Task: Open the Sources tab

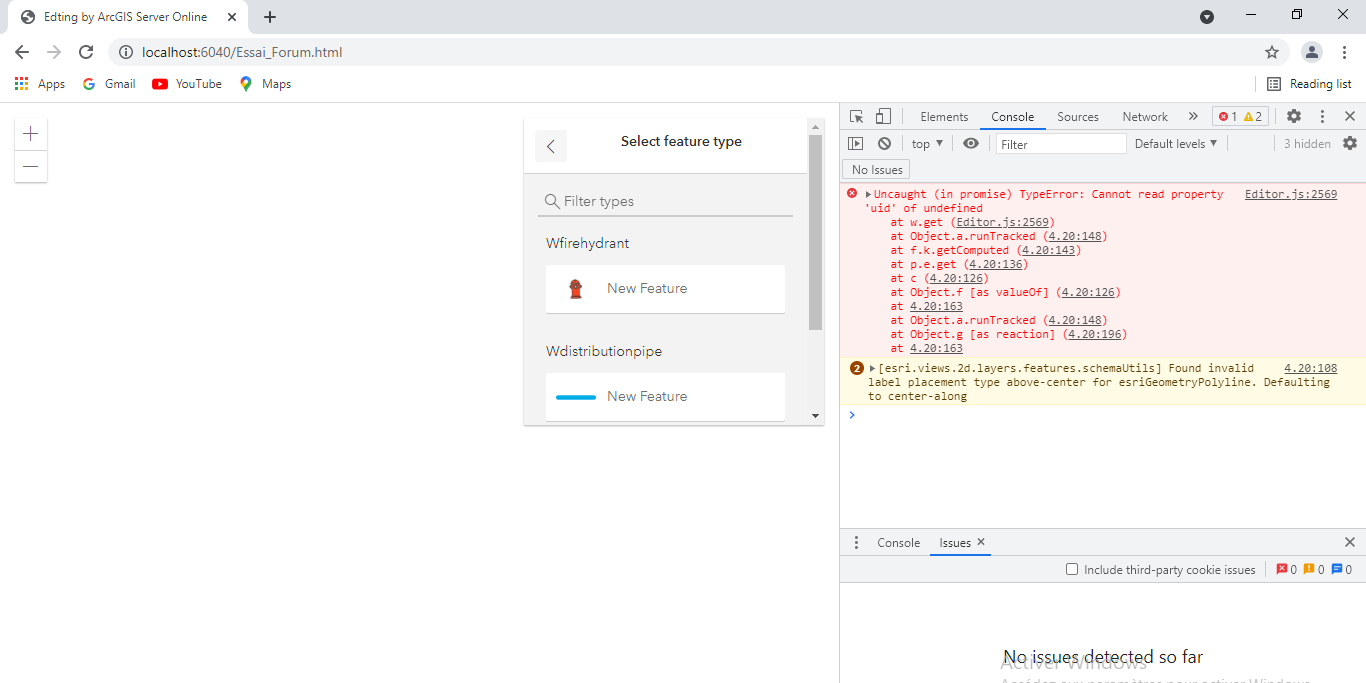Action: point(1078,117)
